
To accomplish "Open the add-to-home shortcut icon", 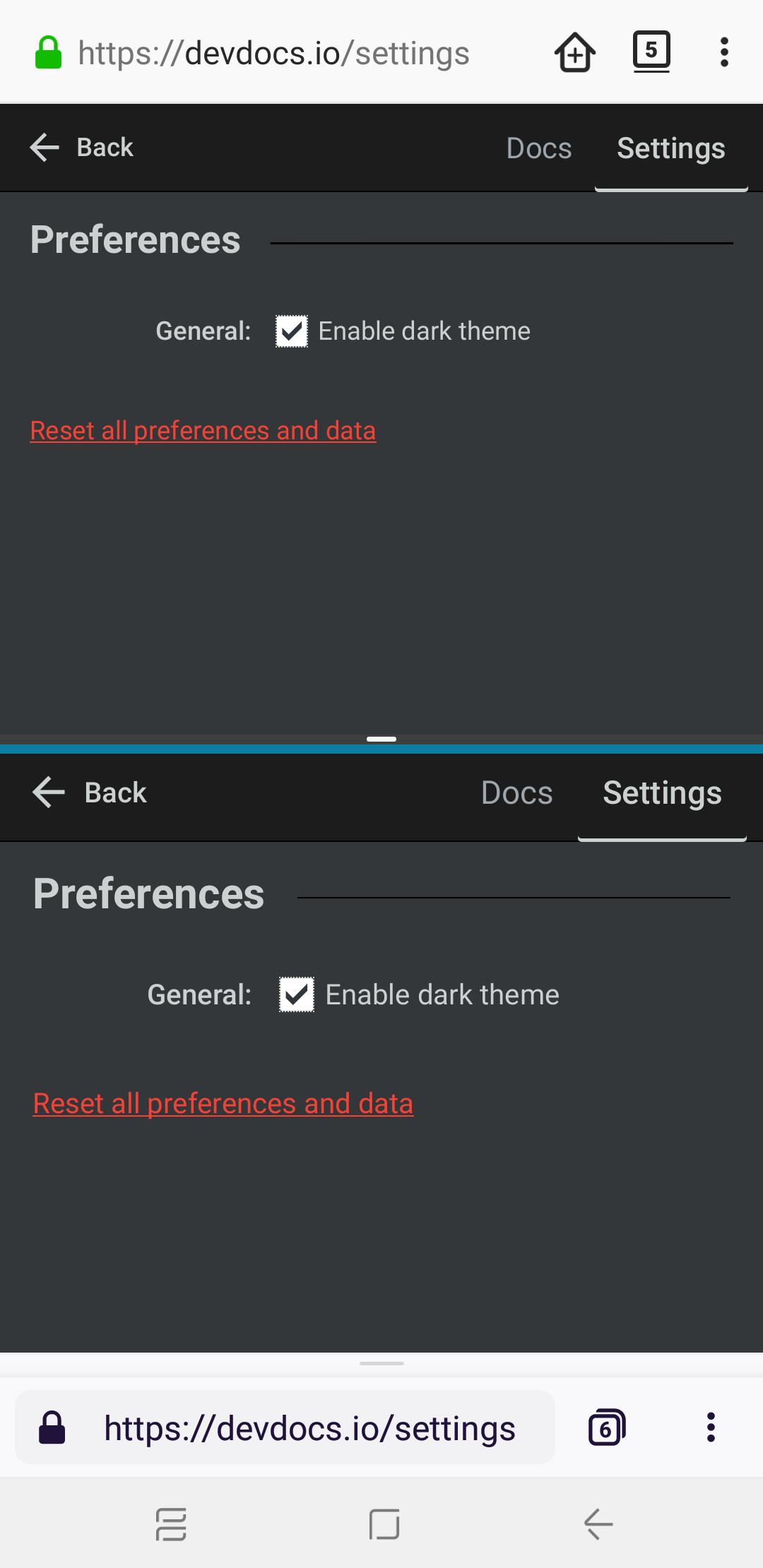I will point(574,52).
